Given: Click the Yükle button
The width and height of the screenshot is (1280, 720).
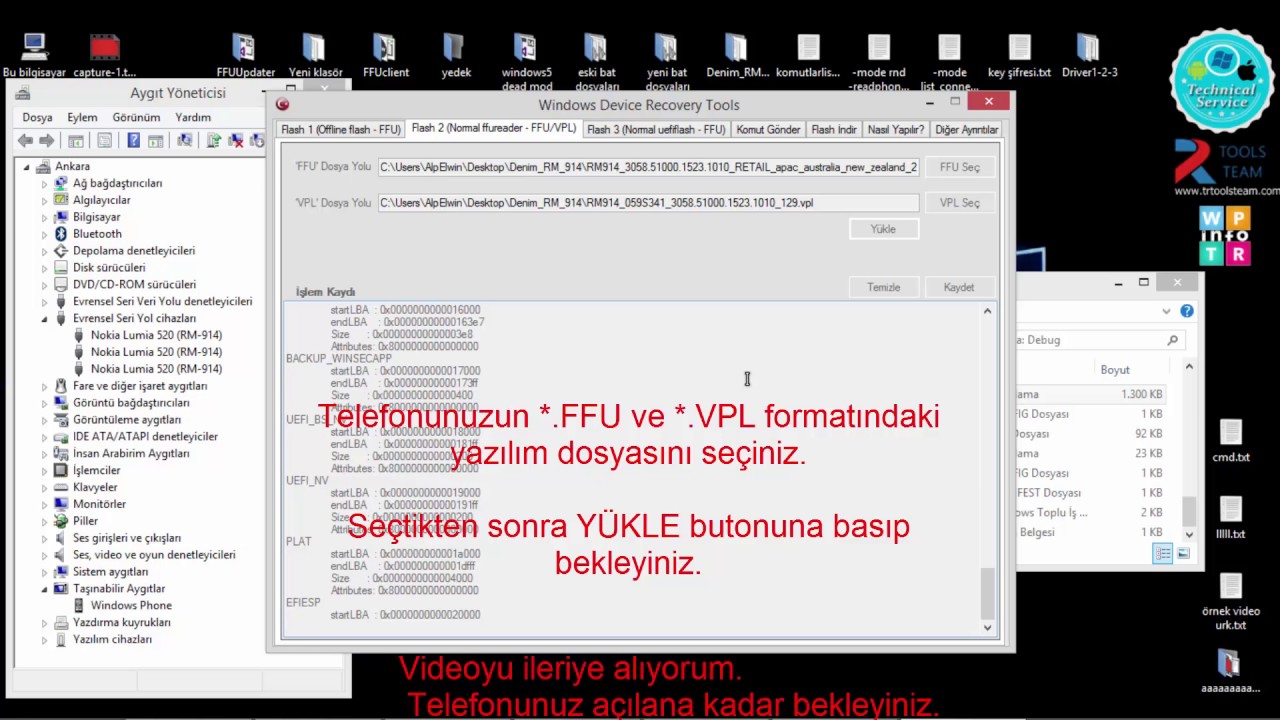Looking at the screenshot, I should point(883,229).
